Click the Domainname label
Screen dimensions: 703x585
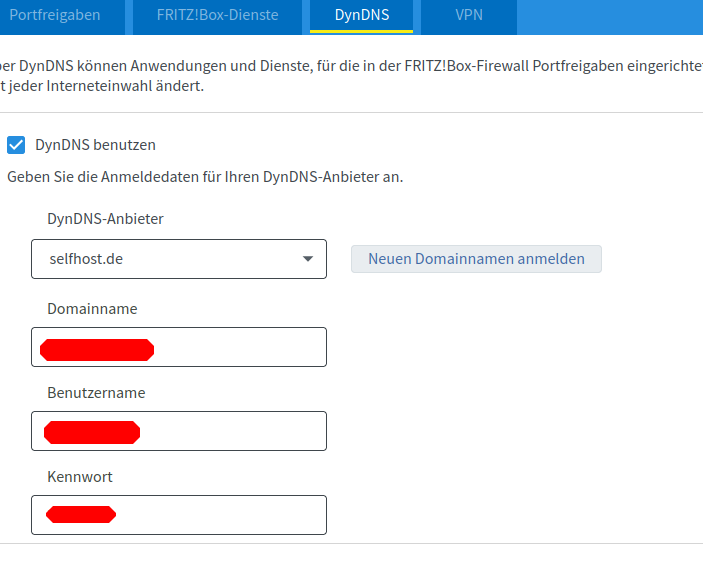coord(92,309)
